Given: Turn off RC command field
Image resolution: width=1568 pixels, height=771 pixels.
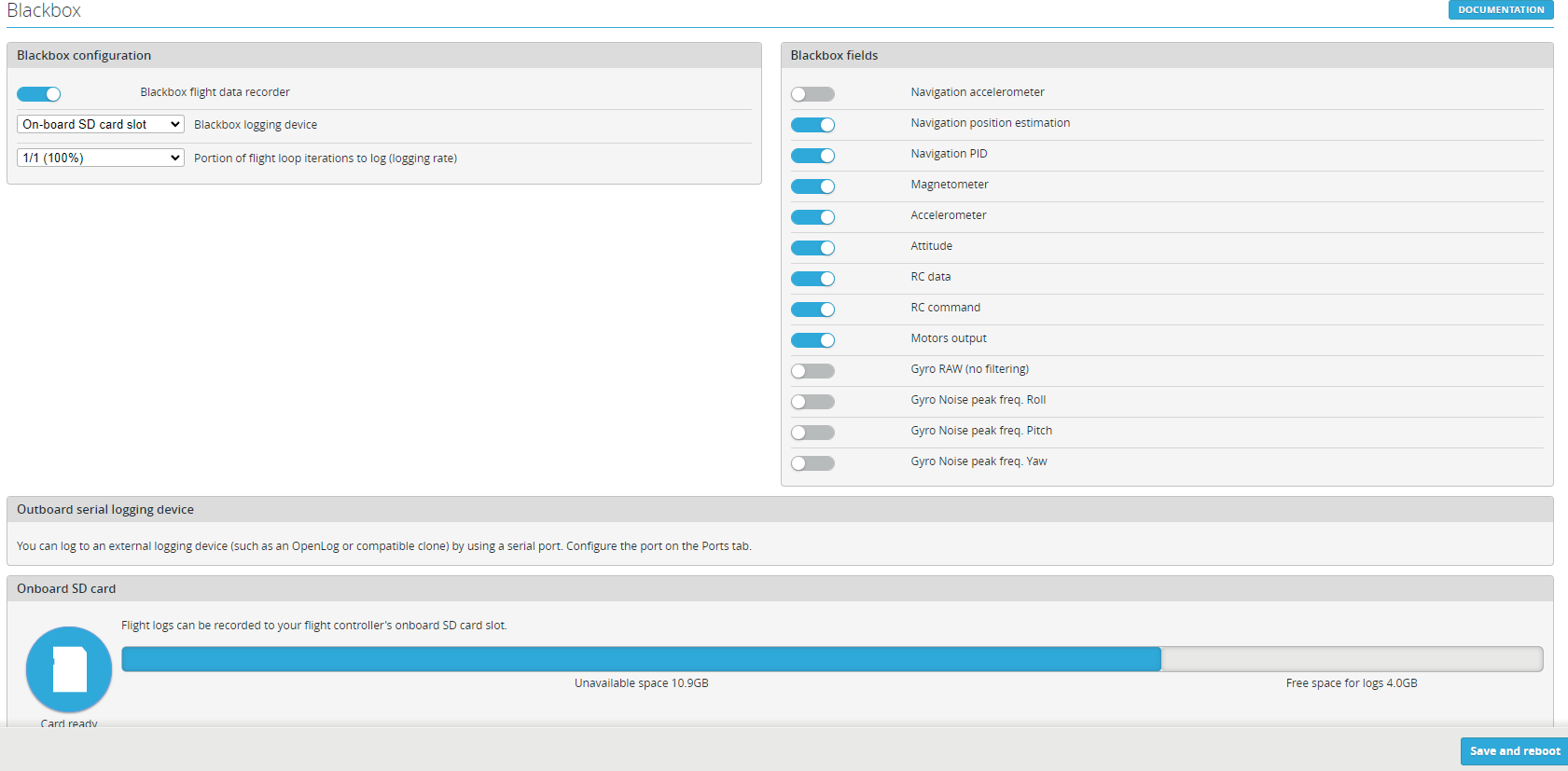Looking at the screenshot, I should (812, 310).
